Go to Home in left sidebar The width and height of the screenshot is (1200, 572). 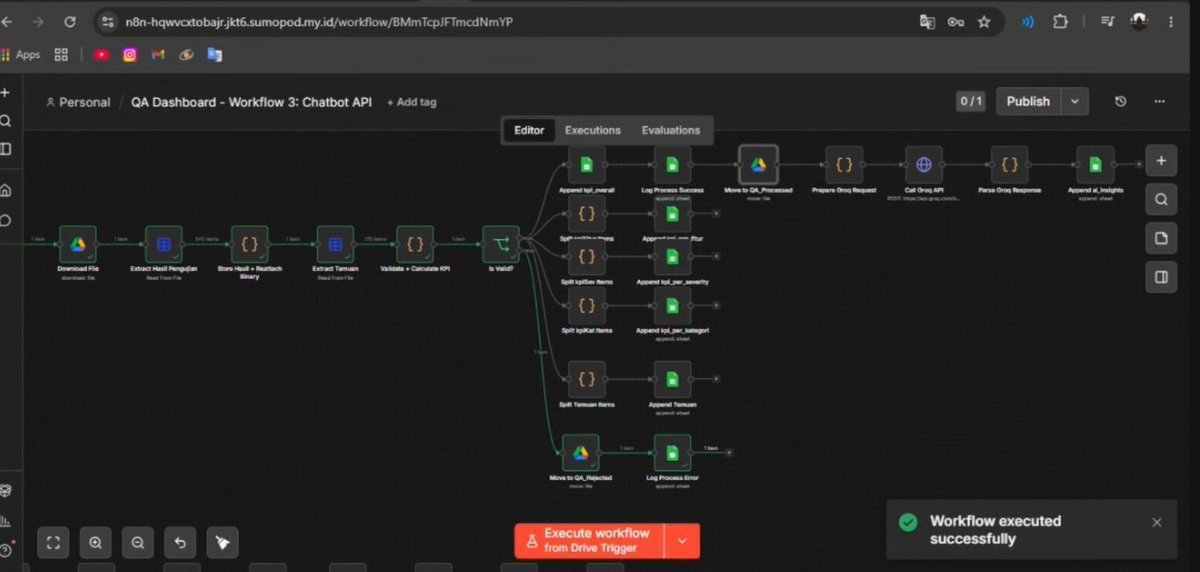point(5,190)
